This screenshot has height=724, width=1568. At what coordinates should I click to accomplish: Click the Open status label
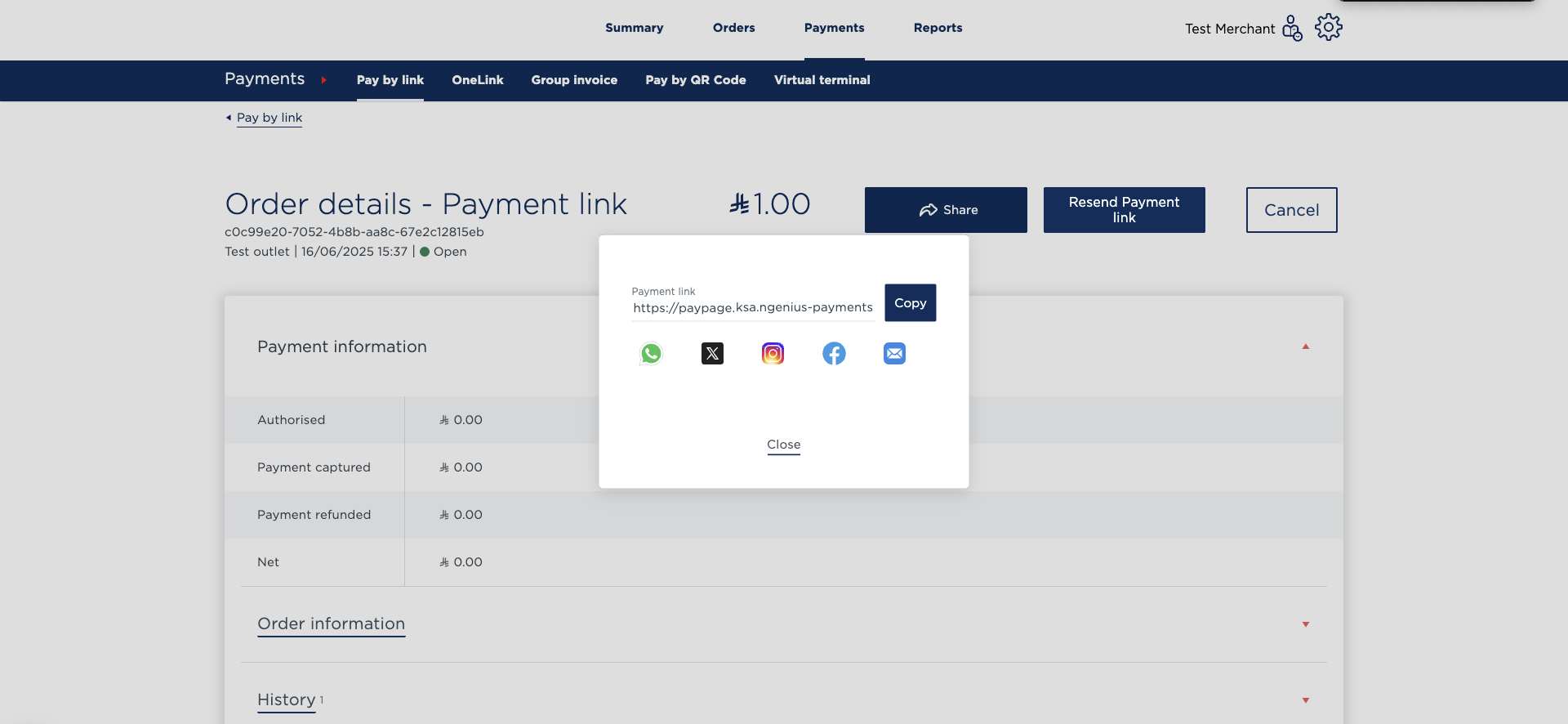450,252
